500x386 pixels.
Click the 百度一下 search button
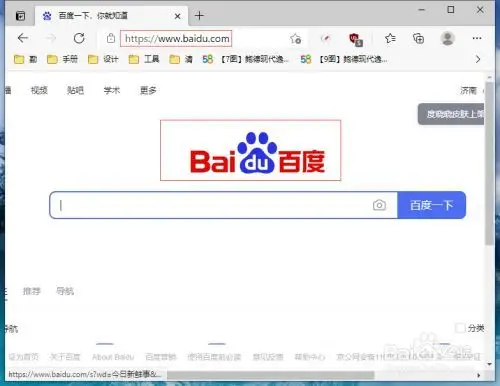(432, 205)
